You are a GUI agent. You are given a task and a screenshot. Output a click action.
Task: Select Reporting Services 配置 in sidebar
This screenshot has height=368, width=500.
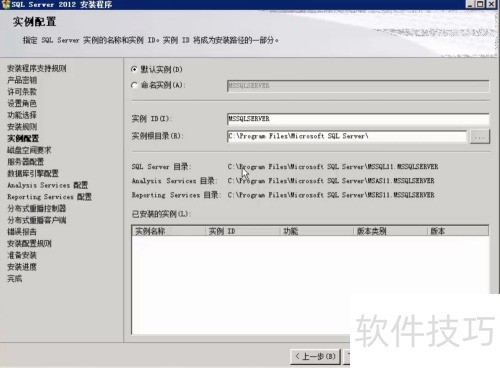(49, 197)
